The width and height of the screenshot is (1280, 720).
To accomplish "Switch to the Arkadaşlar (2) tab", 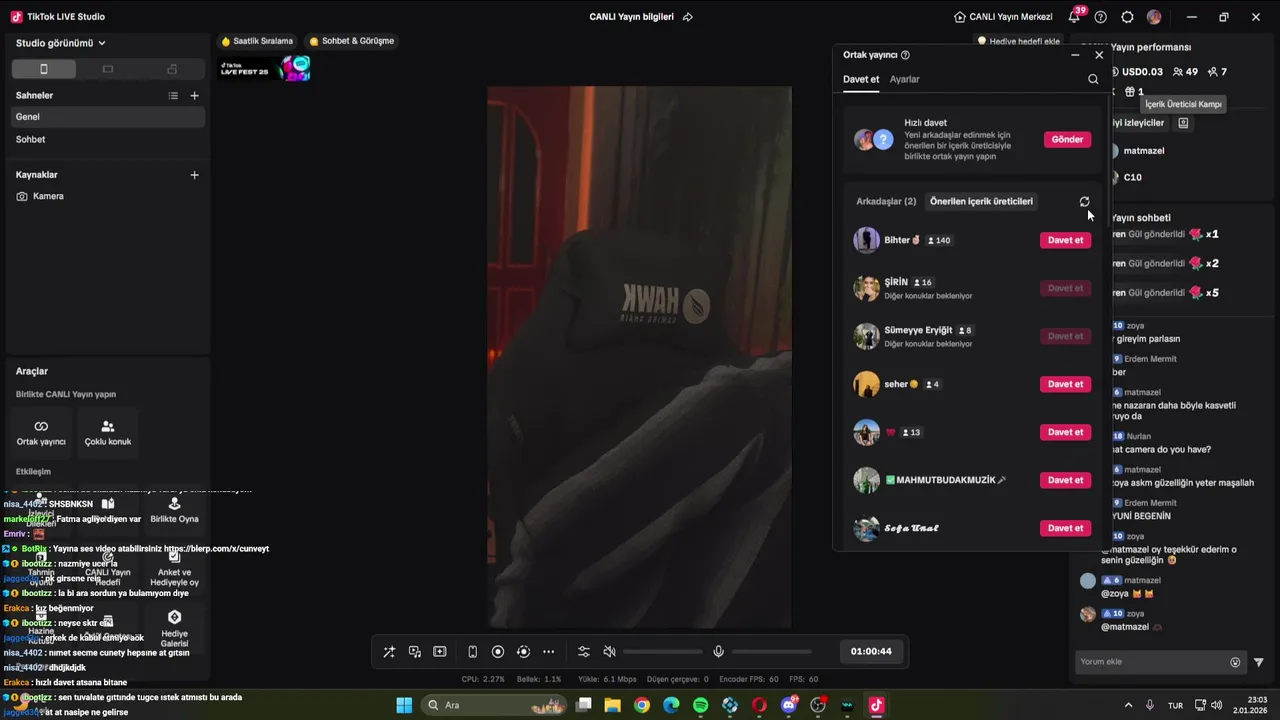I will (x=886, y=201).
